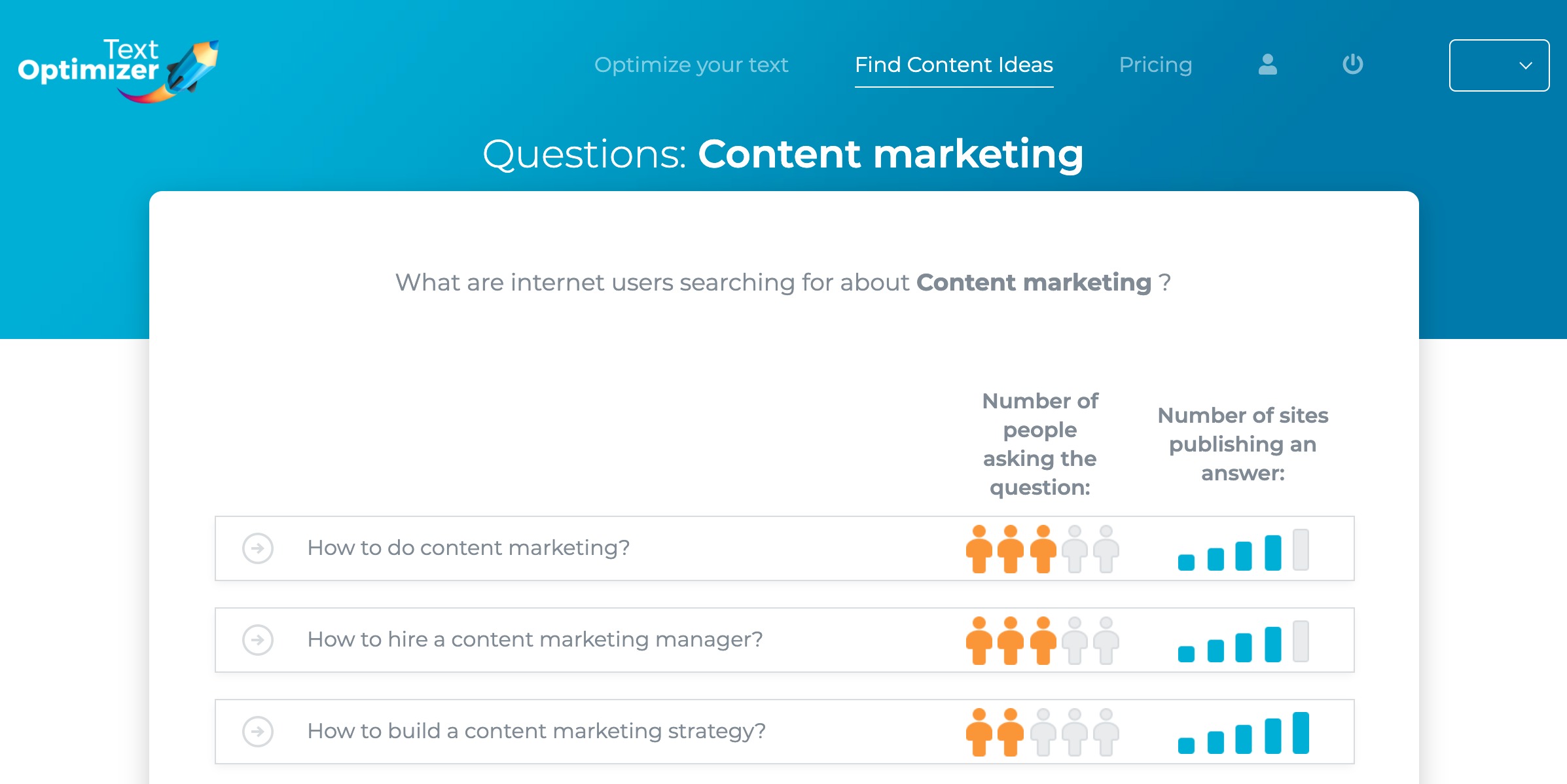Viewport: 1567px width, 784px height.
Task: Click people icons in content marketing strategy row
Action: pyautogui.click(x=1042, y=732)
